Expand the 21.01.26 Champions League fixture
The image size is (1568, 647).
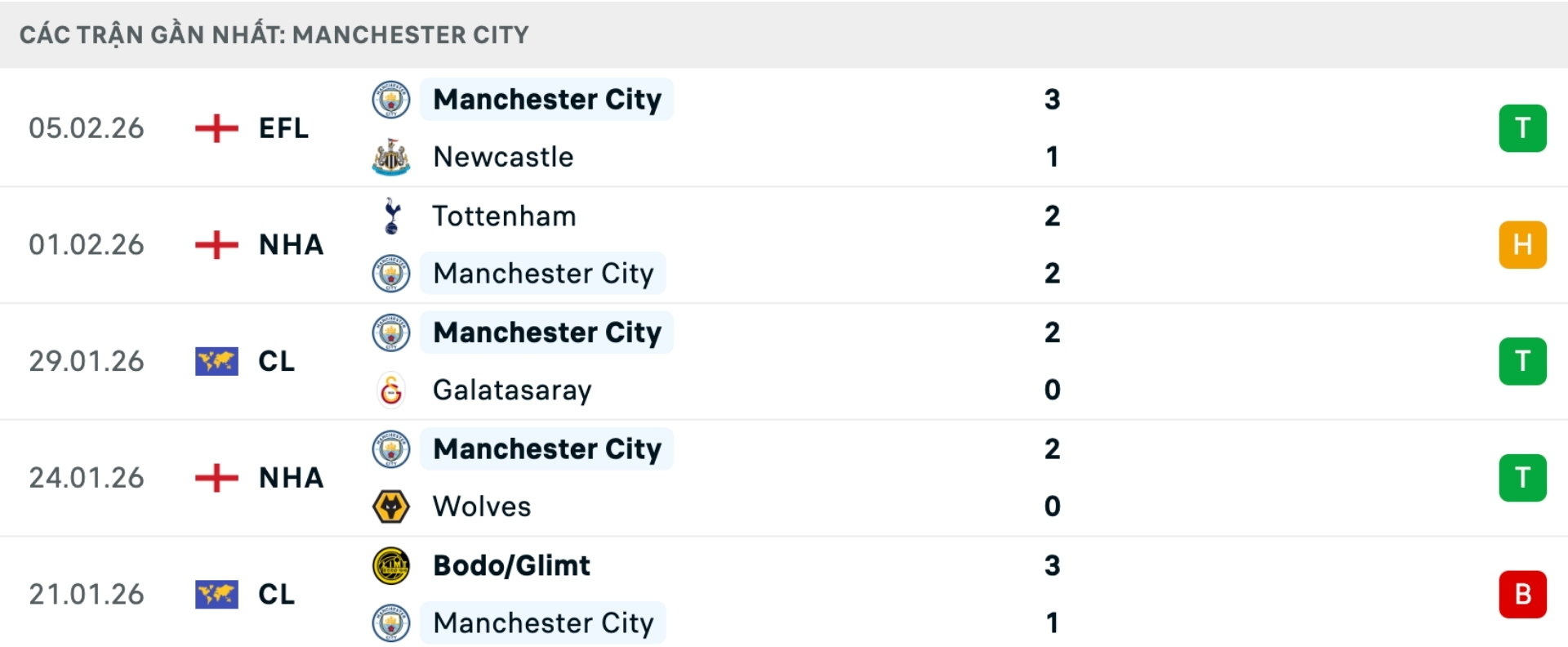(784, 594)
